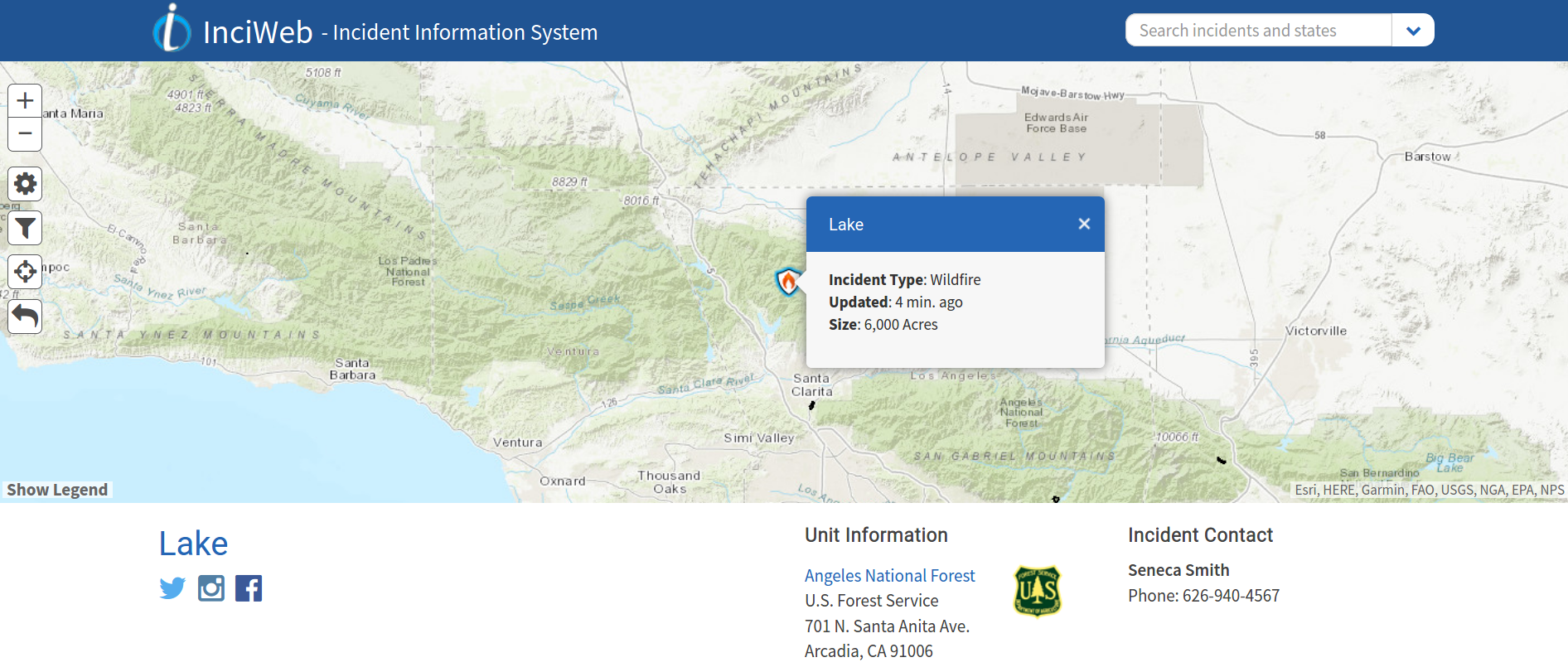This screenshot has width=1568, height=672.
Task: Select the Seneca Smith contact name
Action: coord(1178,570)
